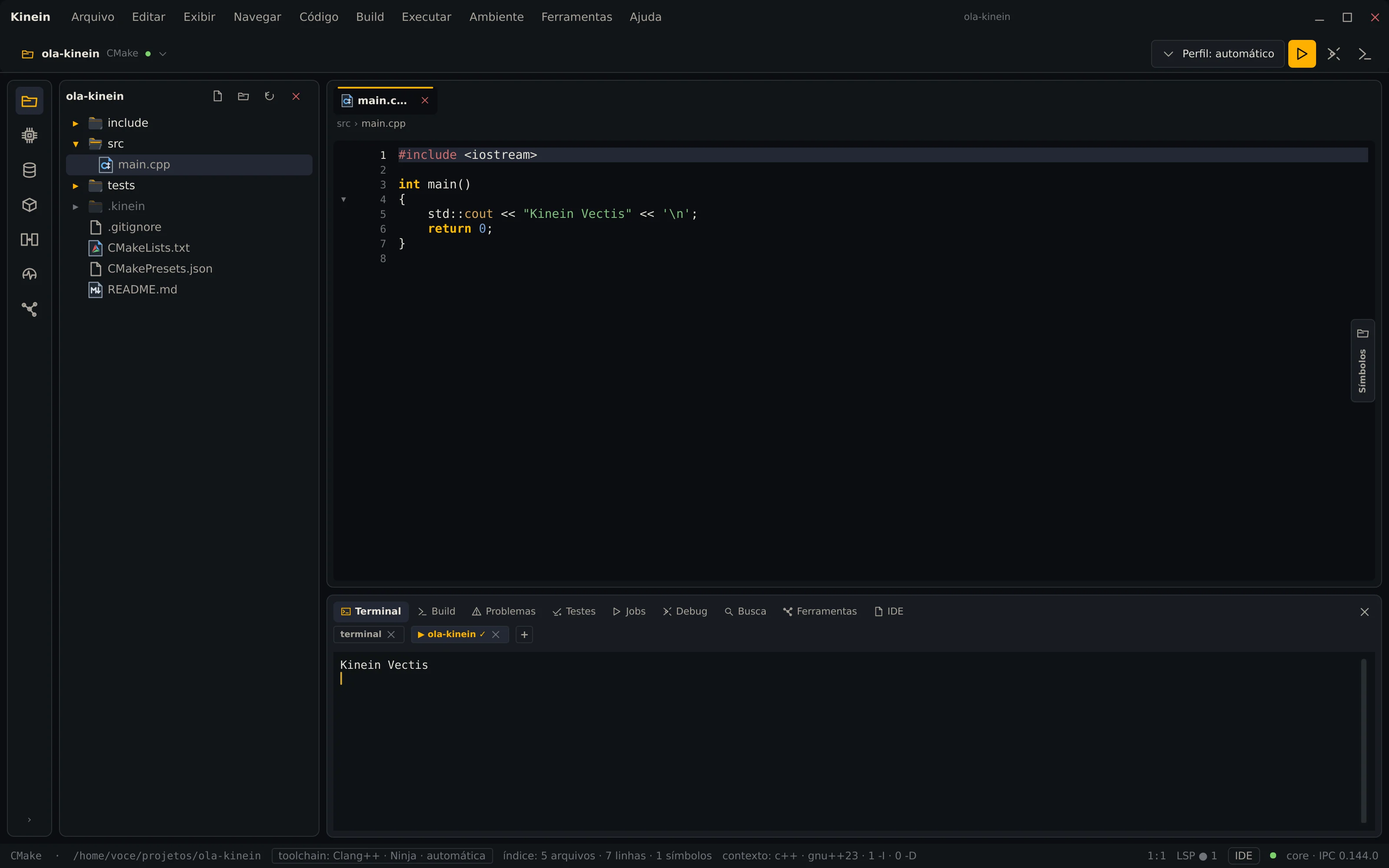Open the database sidebar icon
Image resolution: width=1389 pixels, height=868 pixels.
pos(29,170)
